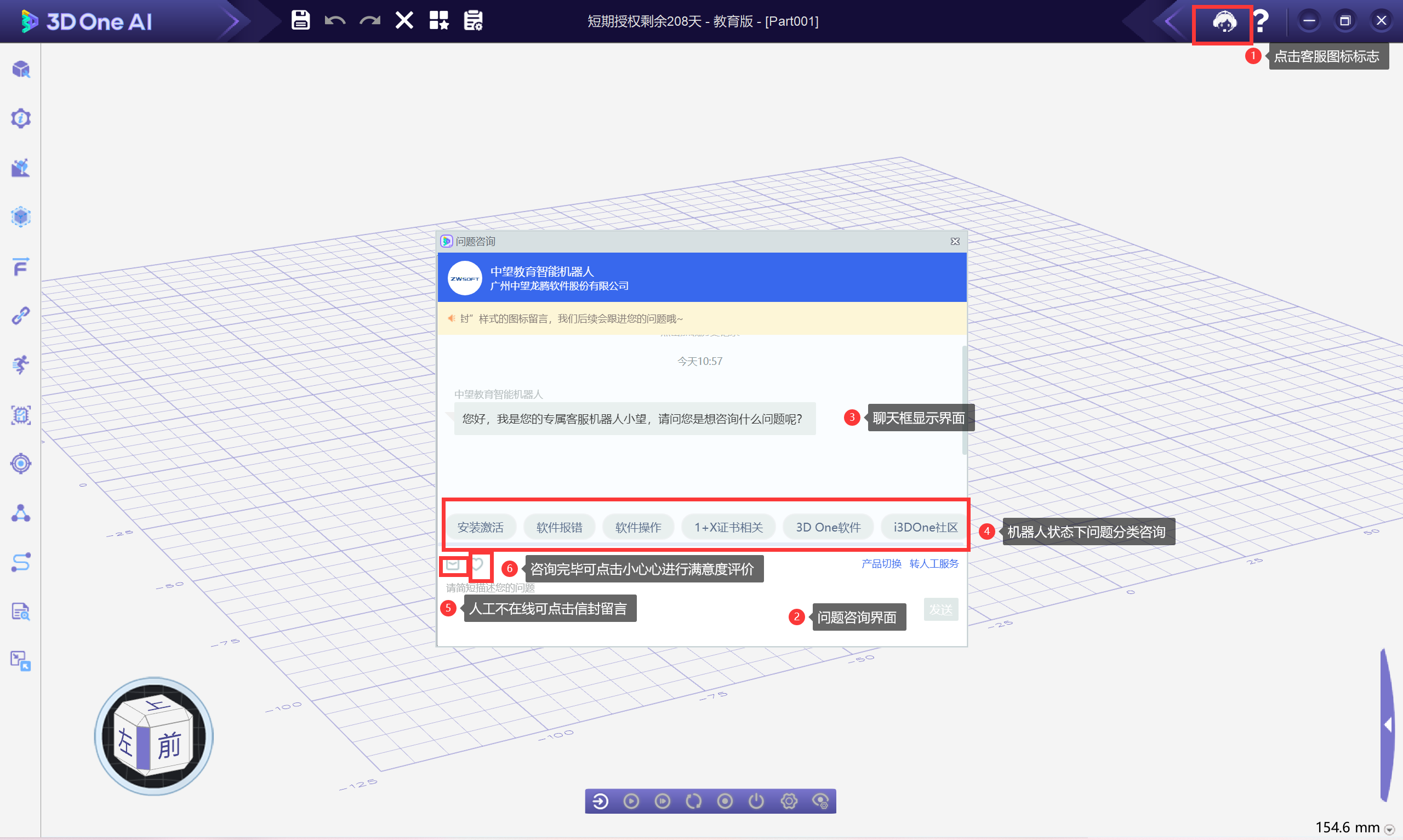Click the circular arrows reset icon in the bottom toolbar
Image resolution: width=1403 pixels, height=840 pixels.
[x=693, y=801]
